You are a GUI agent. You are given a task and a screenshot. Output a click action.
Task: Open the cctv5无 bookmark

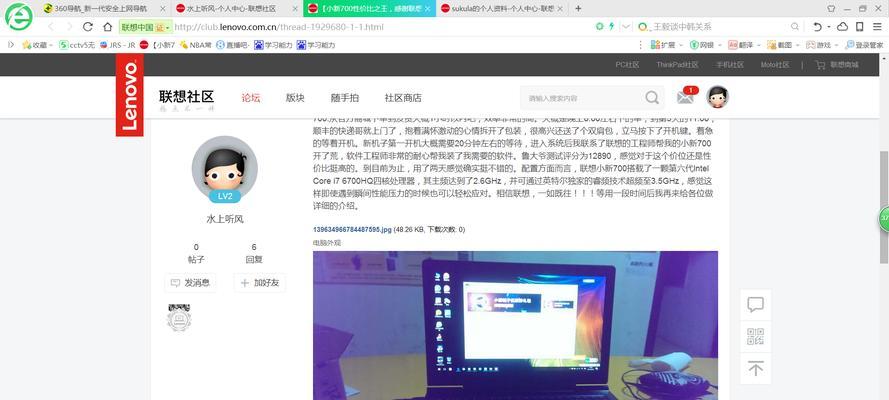coord(77,45)
